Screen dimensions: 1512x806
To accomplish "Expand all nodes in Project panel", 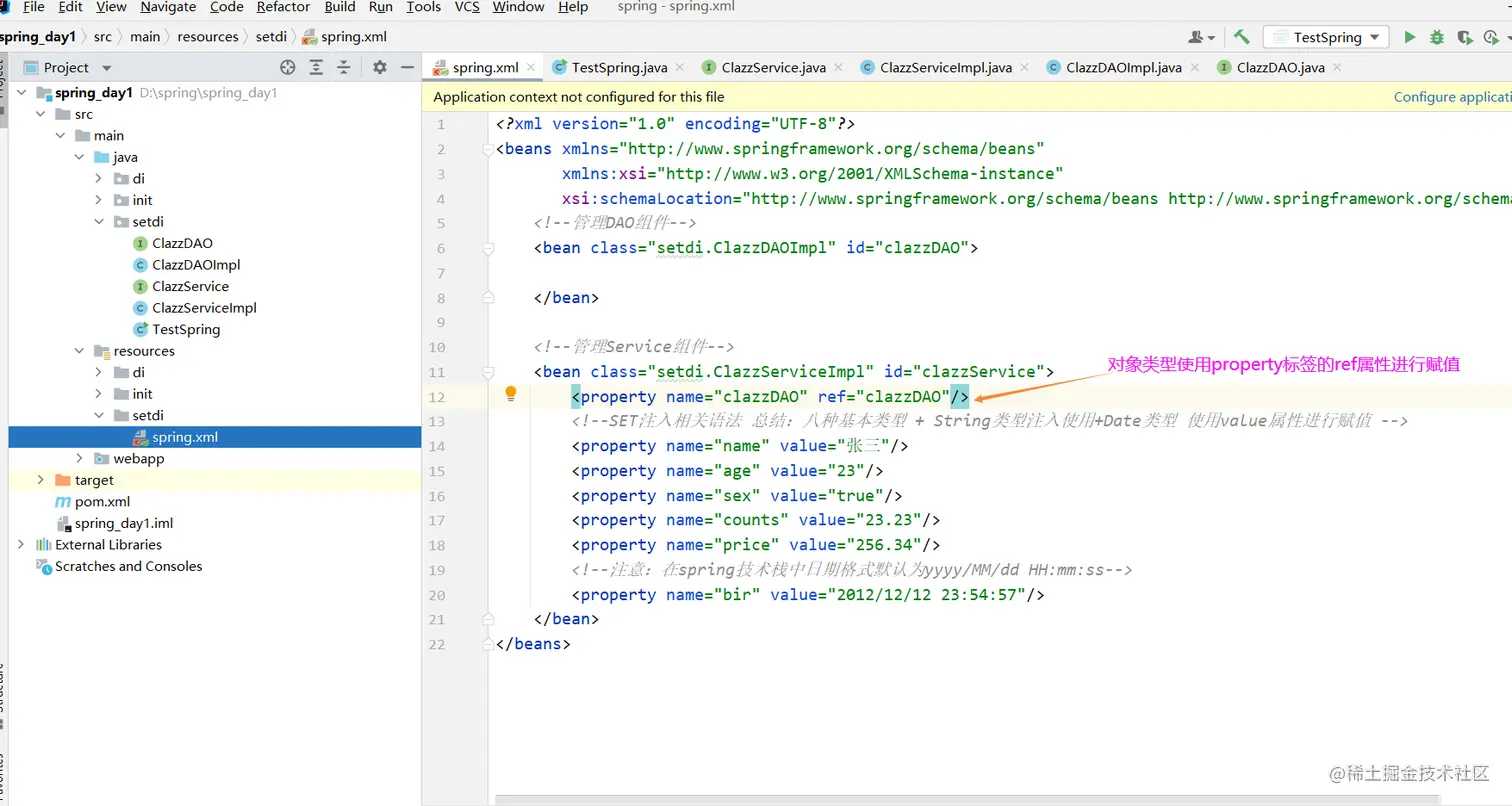I will click(x=316, y=67).
